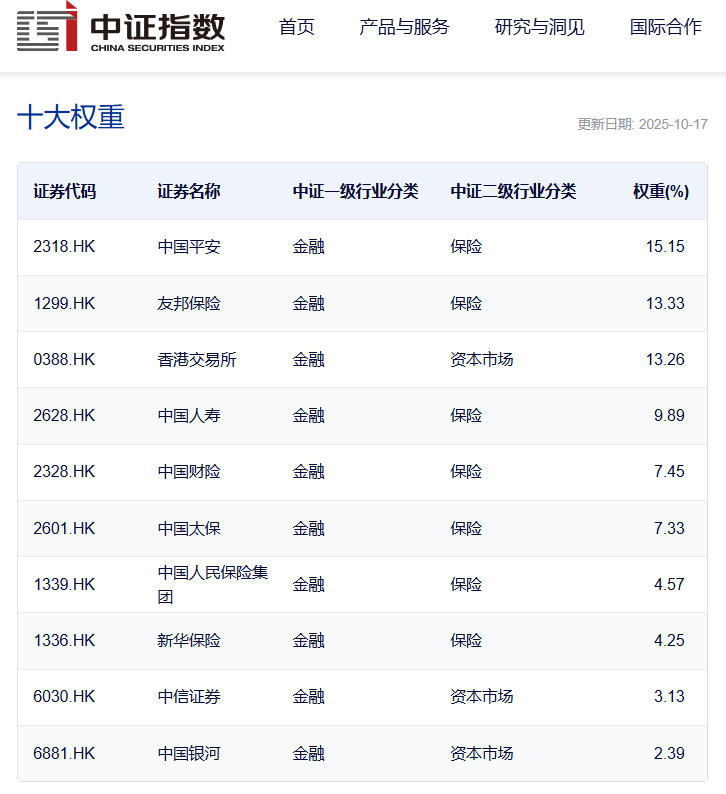Open the 产品与服务 menu
Image resolution: width=726 pixels, height=794 pixels.
pyautogui.click(x=404, y=27)
